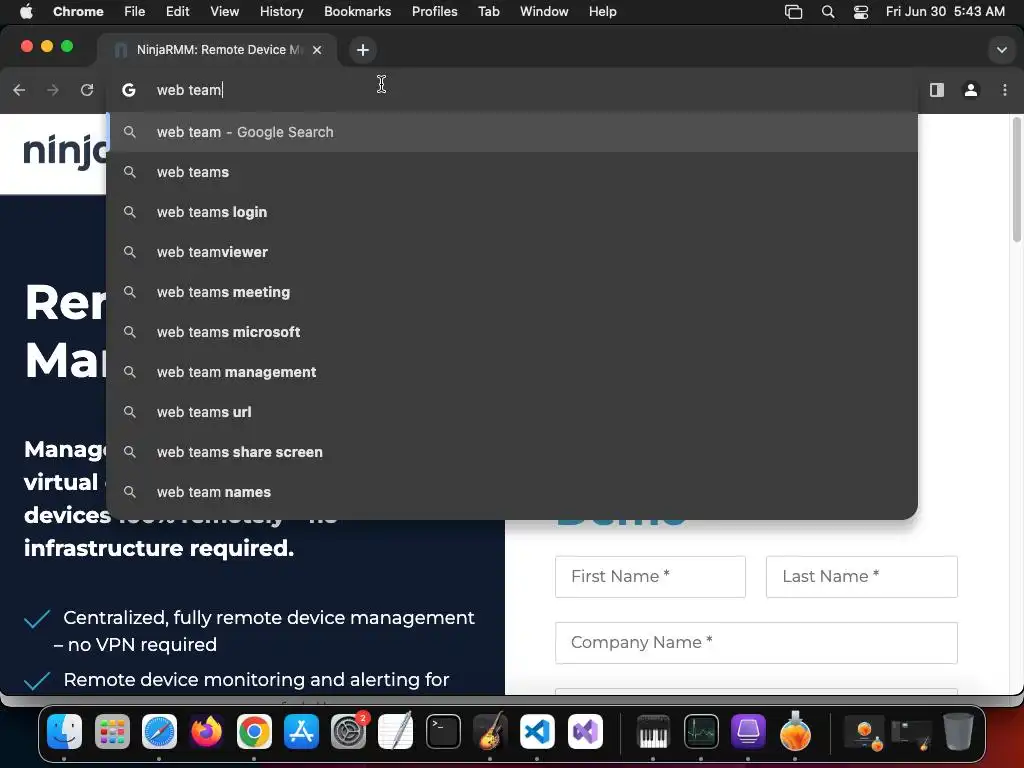Click the Last Name field
Image resolution: width=1024 pixels, height=768 pixels.
pos(861,577)
